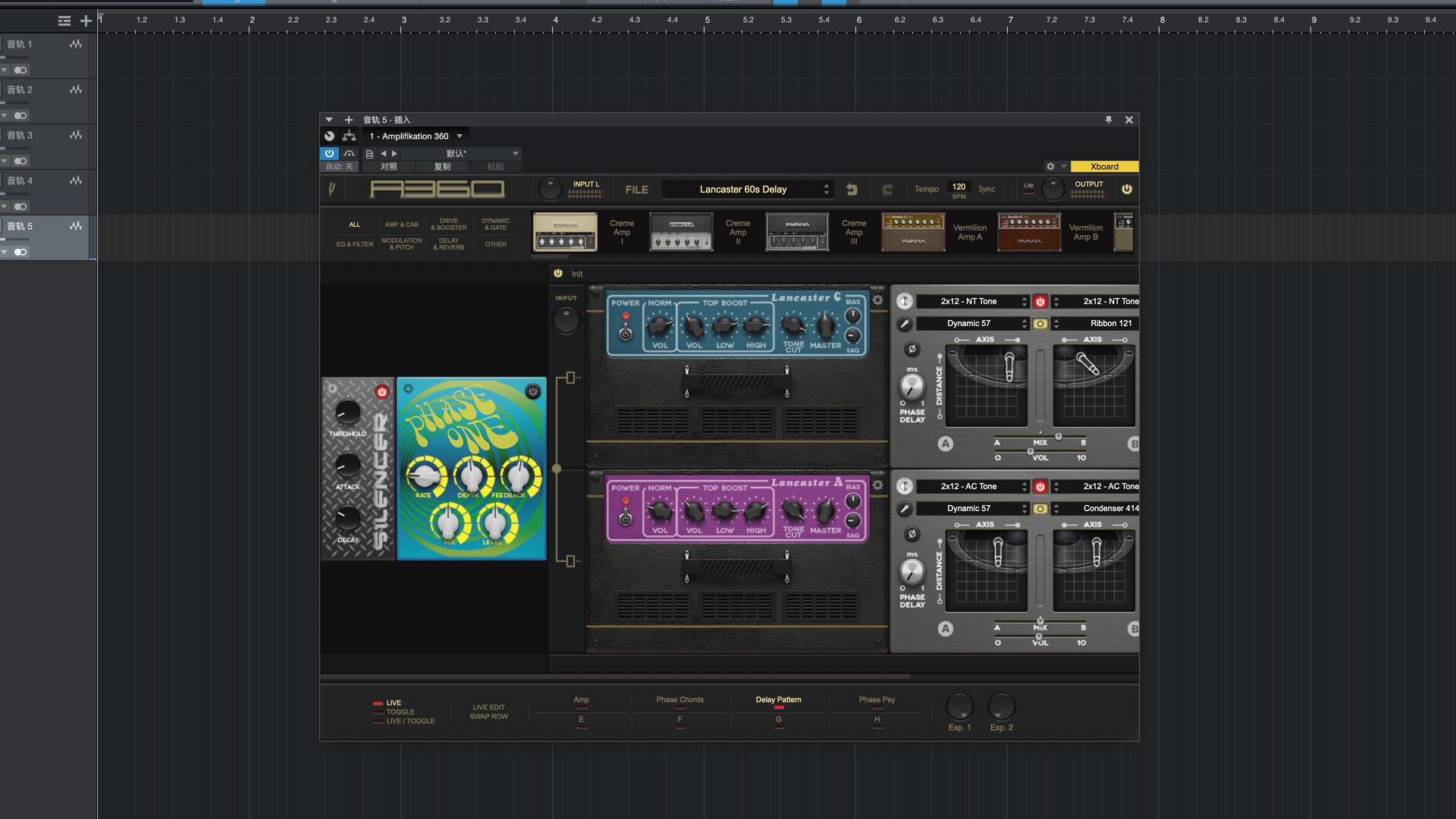Select mic A of Lancaster C cabinet
1456x819 pixels.
(x=945, y=444)
